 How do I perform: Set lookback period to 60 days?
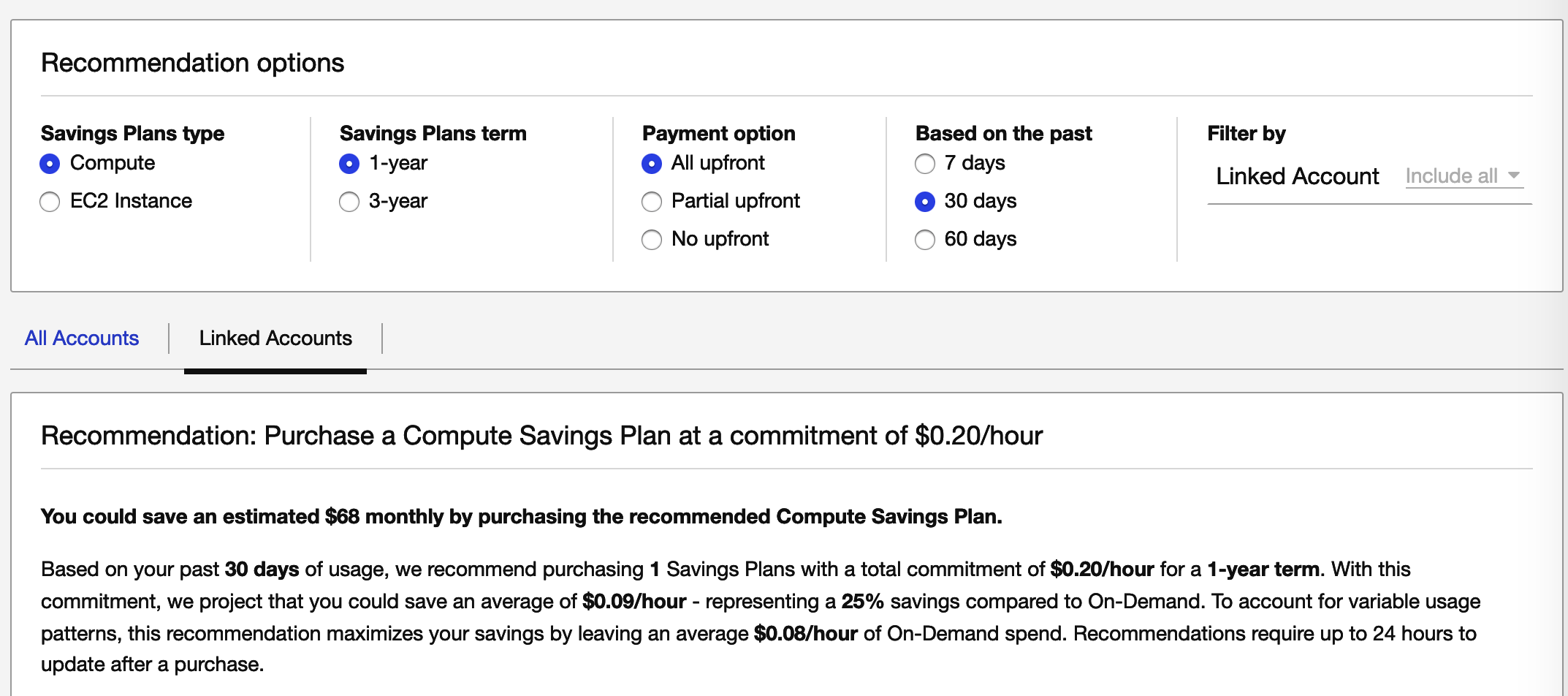(x=924, y=240)
